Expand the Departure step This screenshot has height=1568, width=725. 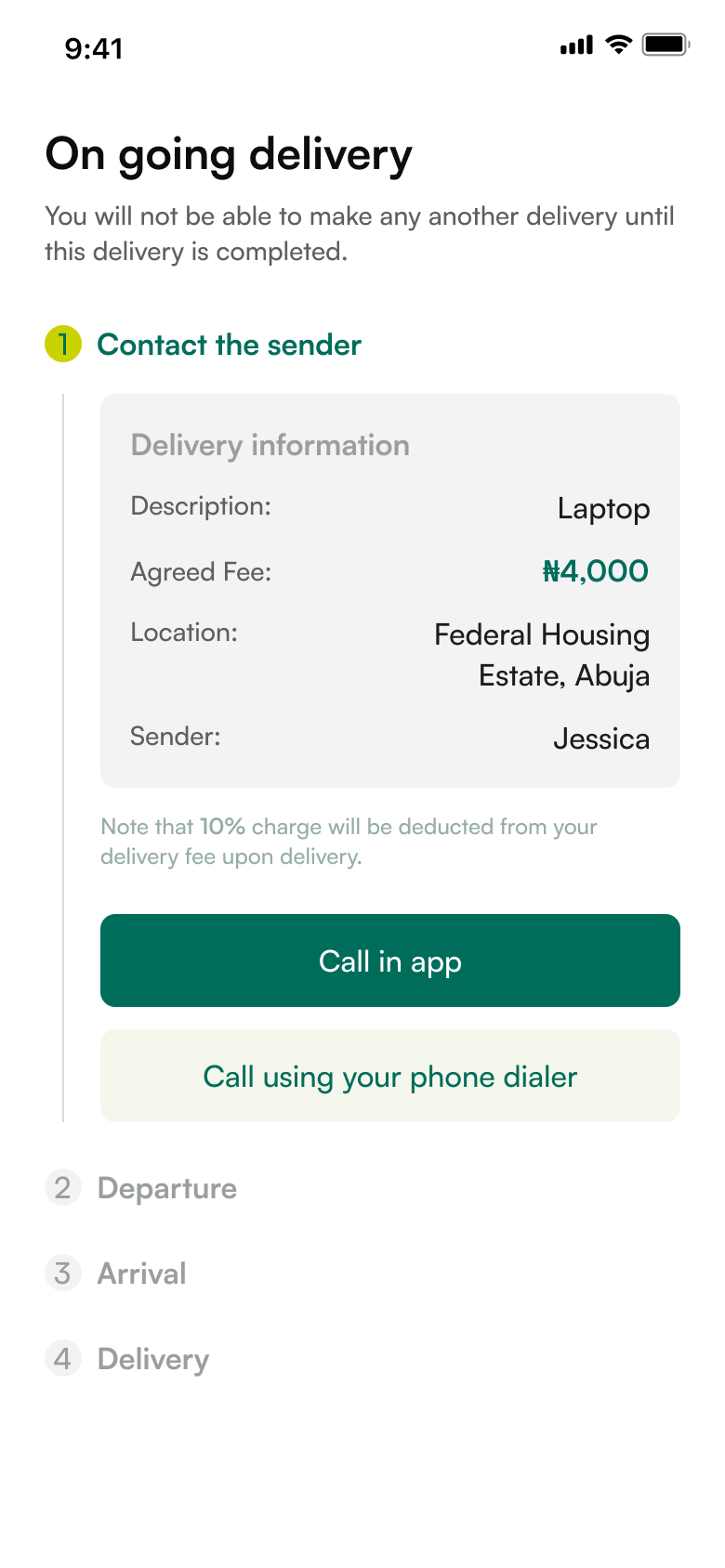coord(167,1188)
